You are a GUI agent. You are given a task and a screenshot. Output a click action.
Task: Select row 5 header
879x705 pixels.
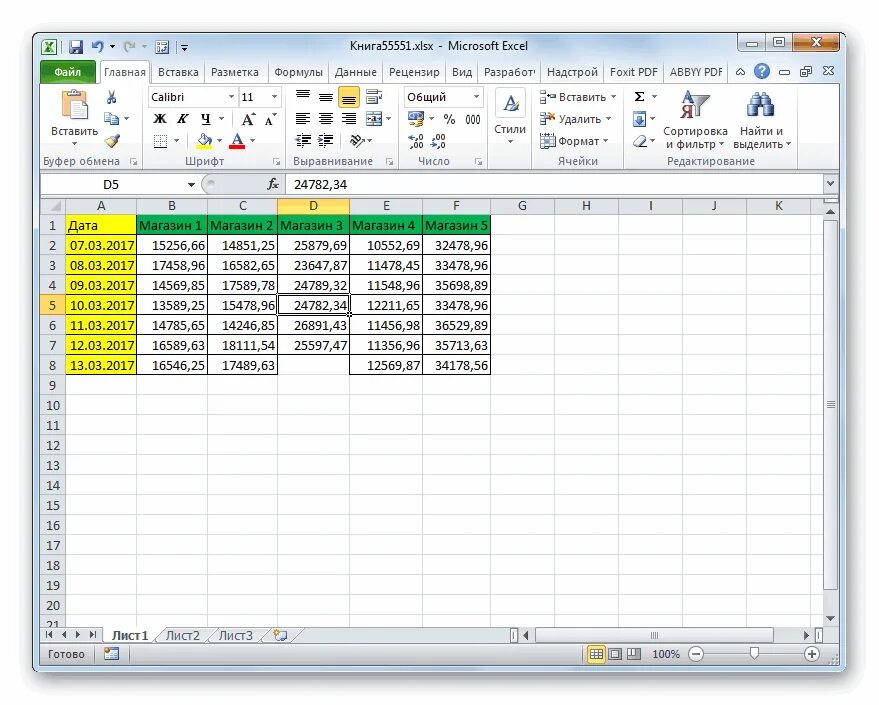[x=53, y=305]
